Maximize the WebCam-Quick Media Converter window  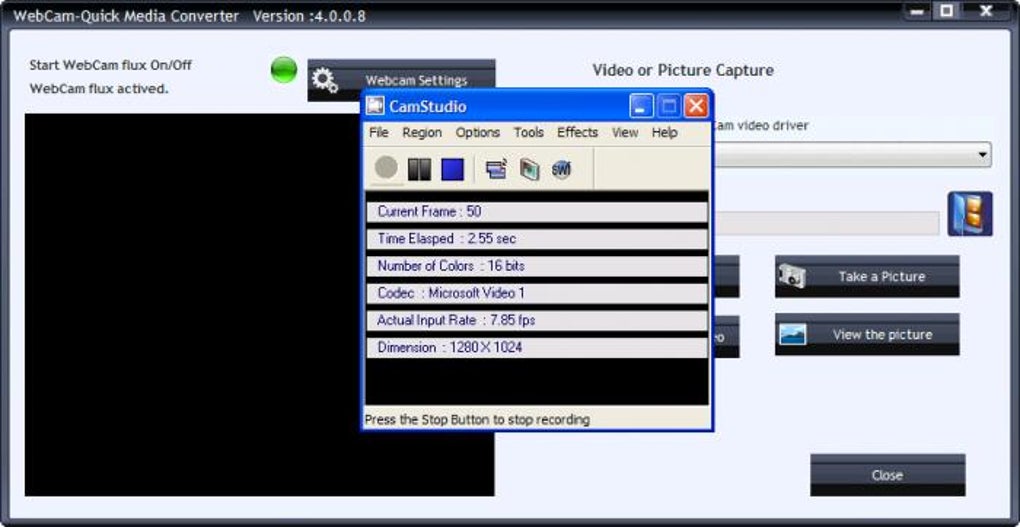coord(947,11)
